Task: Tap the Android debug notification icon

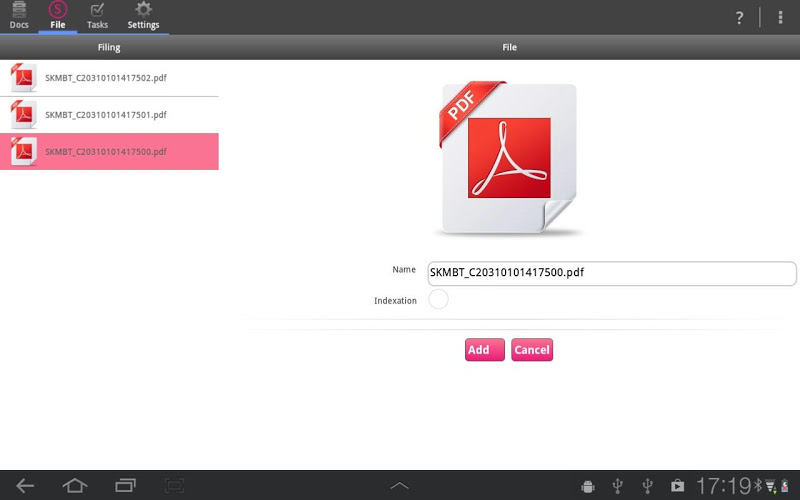Action: click(588, 486)
